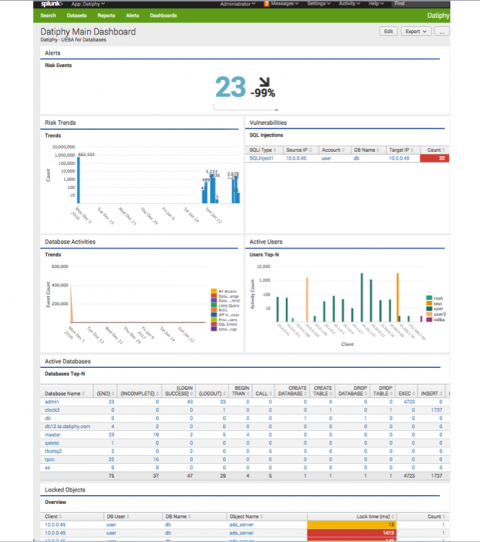
Task: Toggle the root legend entry
Action: click(x=435, y=298)
